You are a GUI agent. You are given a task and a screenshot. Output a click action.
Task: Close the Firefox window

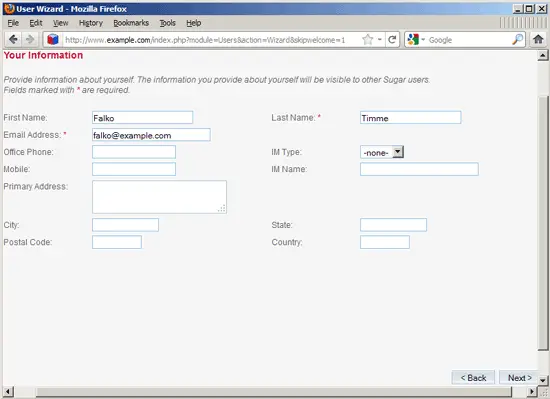point(542,9)
